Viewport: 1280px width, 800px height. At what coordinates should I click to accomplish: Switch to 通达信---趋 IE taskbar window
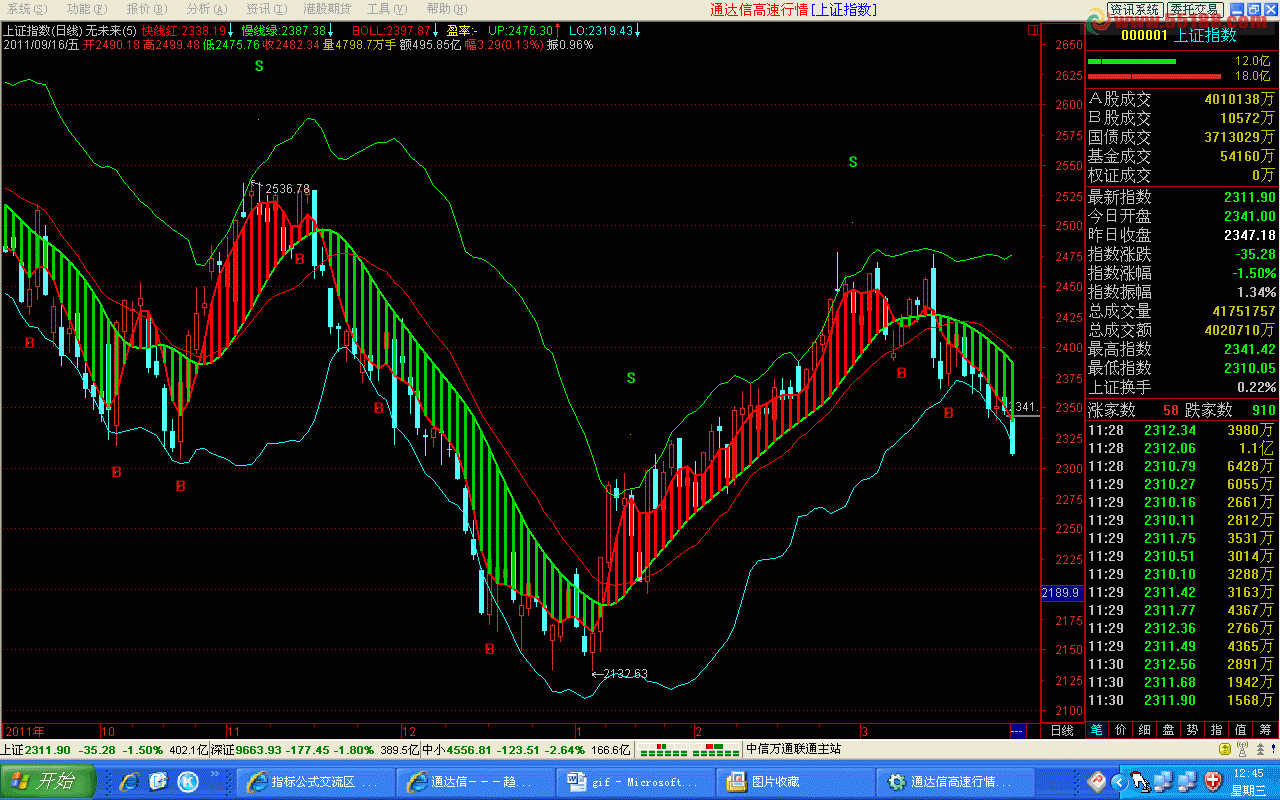point(474,782)
